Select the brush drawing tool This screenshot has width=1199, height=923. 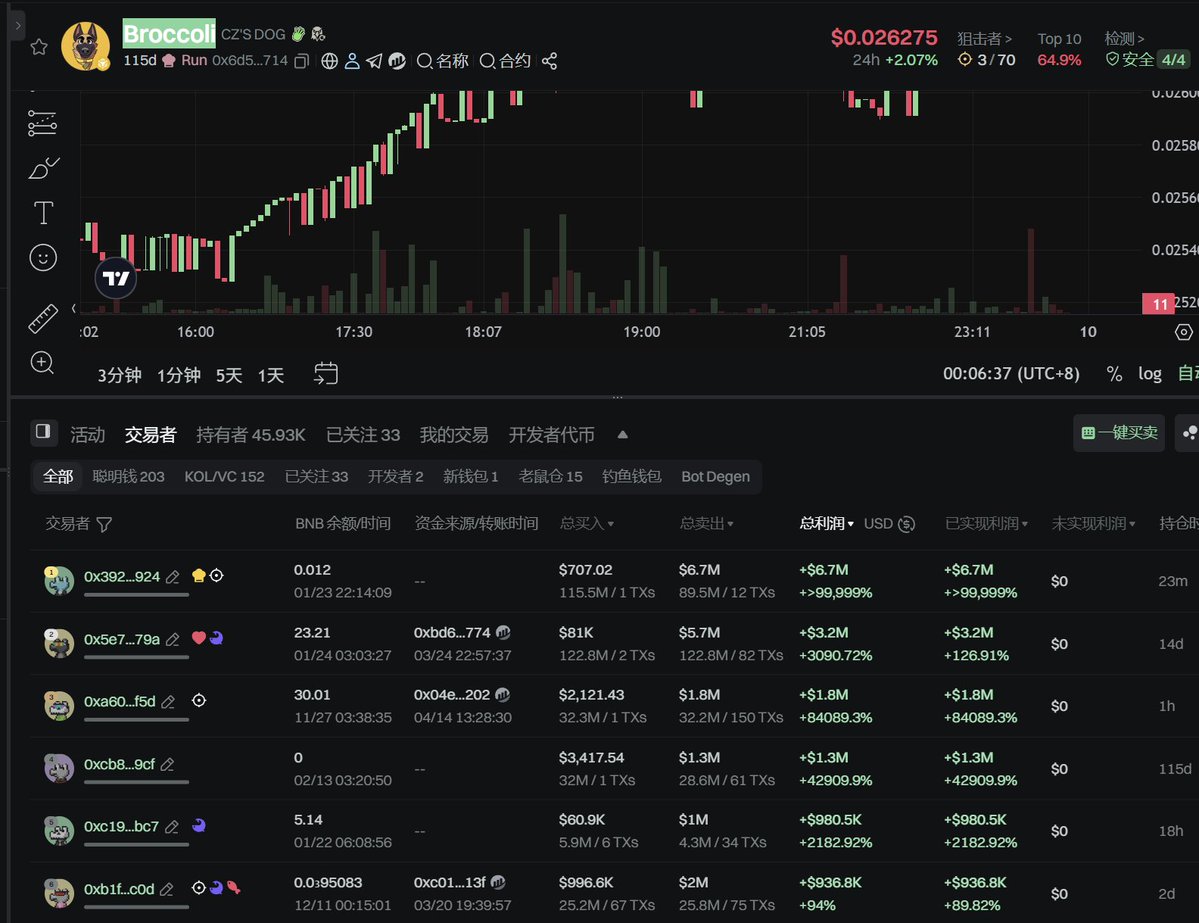[x=44, y=167]
